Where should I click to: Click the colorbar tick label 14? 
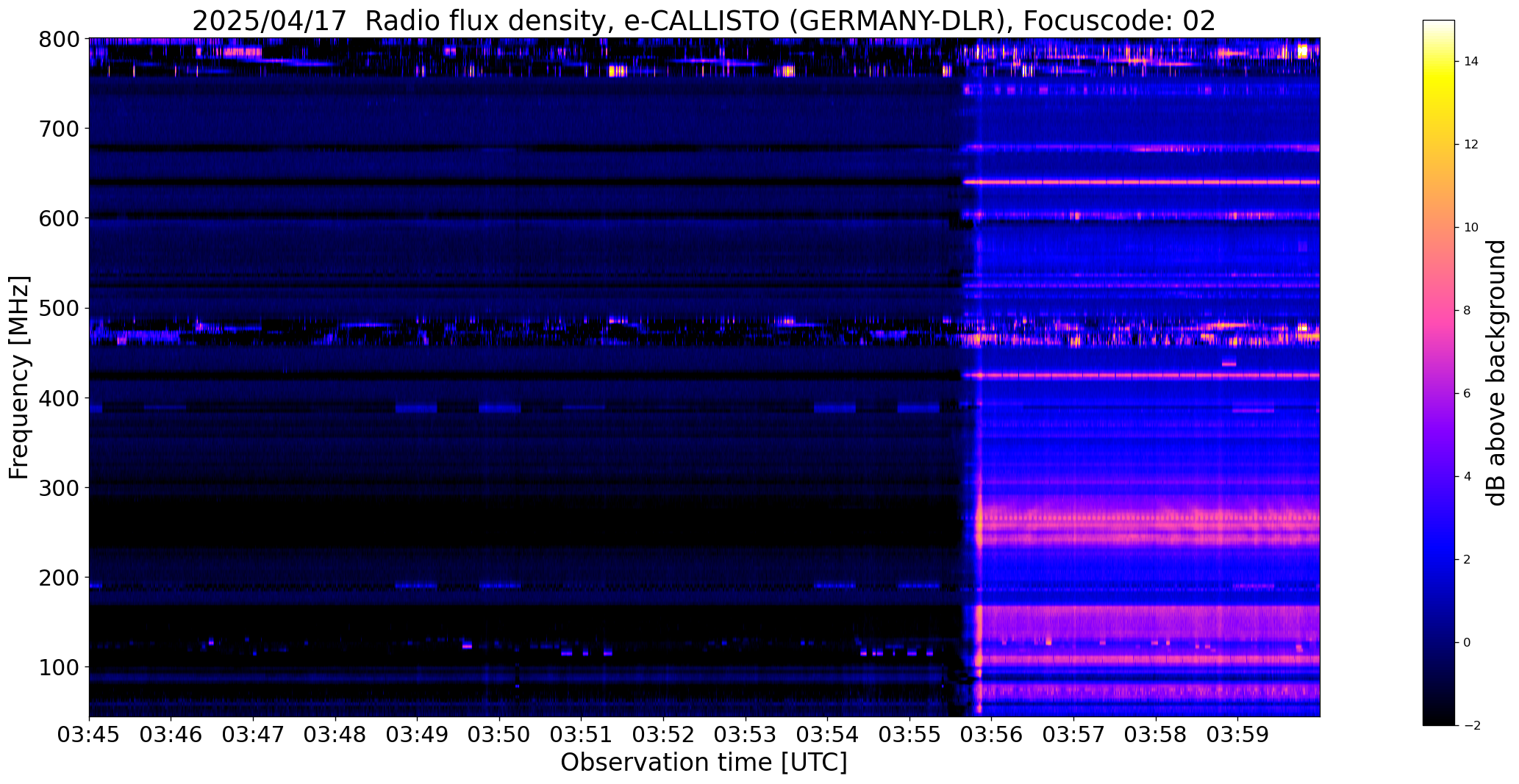click(1471, 62)
